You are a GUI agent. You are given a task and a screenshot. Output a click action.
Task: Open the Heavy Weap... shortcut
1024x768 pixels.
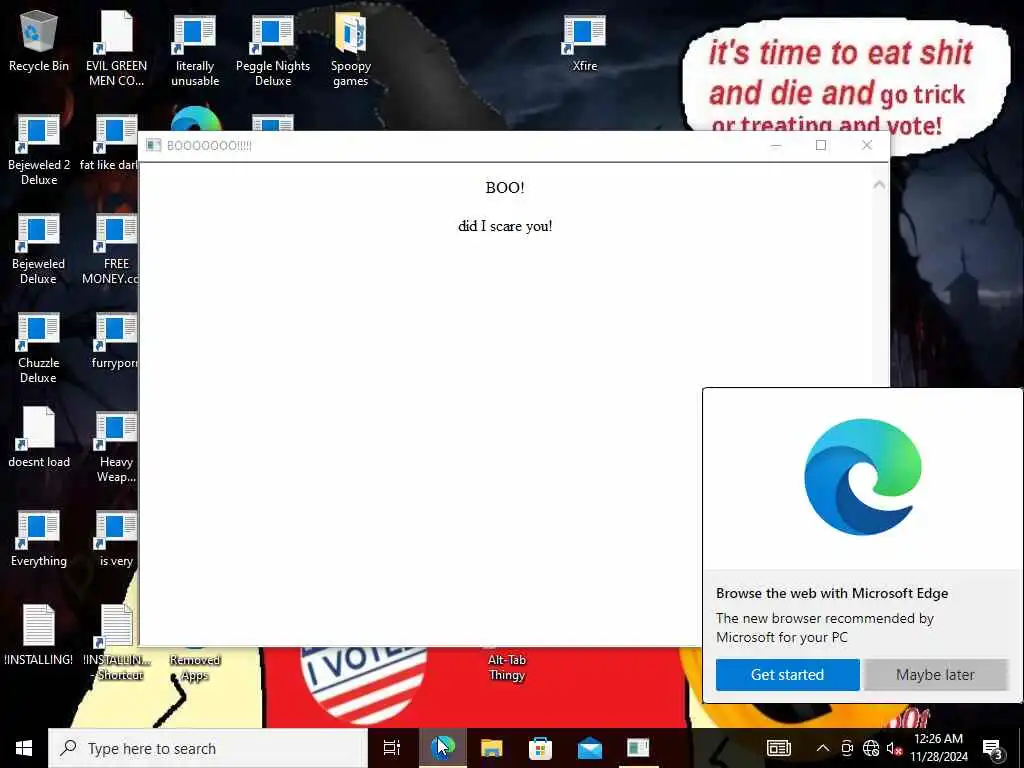click(116, 447)
